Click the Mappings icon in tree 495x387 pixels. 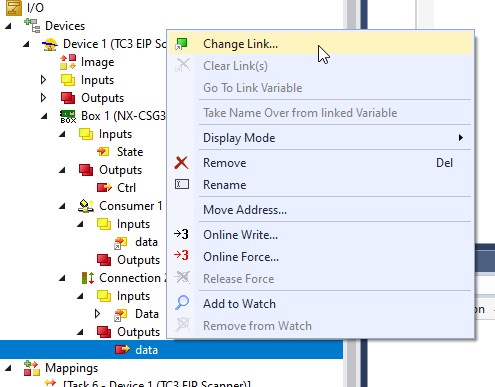(32, 368)
